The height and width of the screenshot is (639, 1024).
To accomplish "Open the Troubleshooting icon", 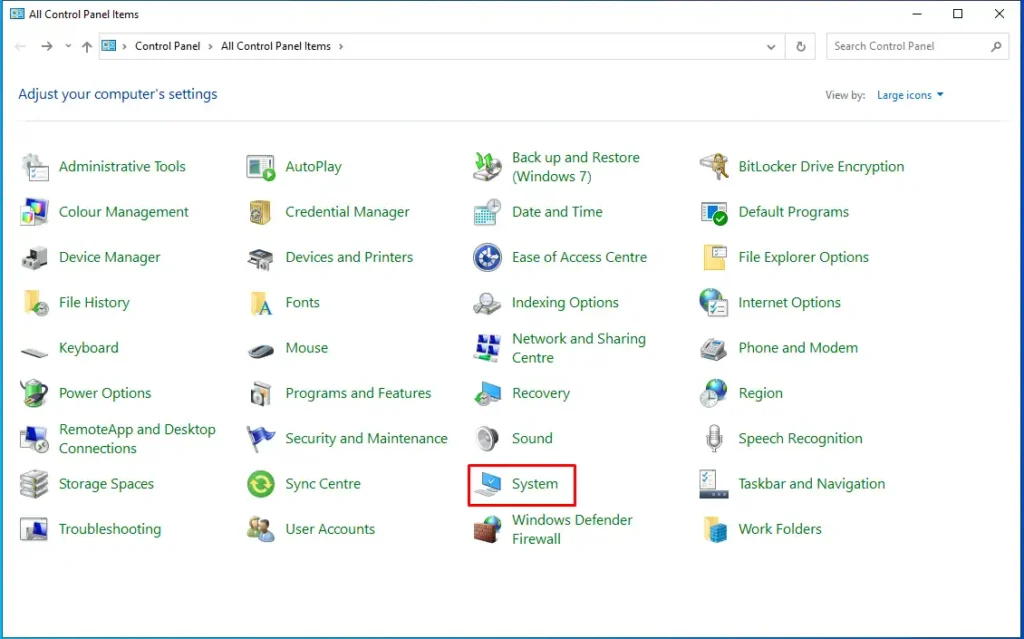I will [34, 530].
